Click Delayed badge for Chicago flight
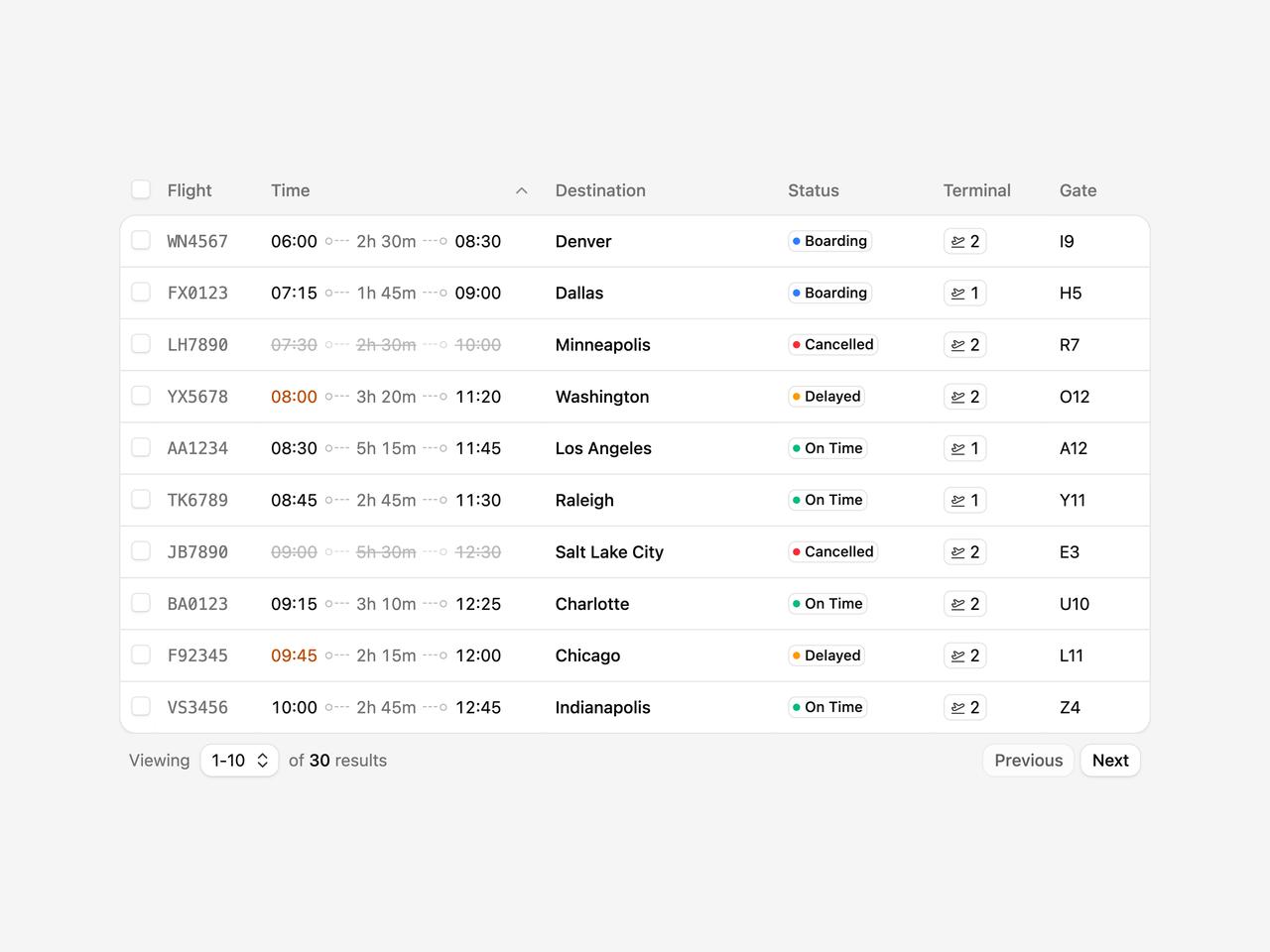This screenshot has height=952, width=1270. (826, 655)
